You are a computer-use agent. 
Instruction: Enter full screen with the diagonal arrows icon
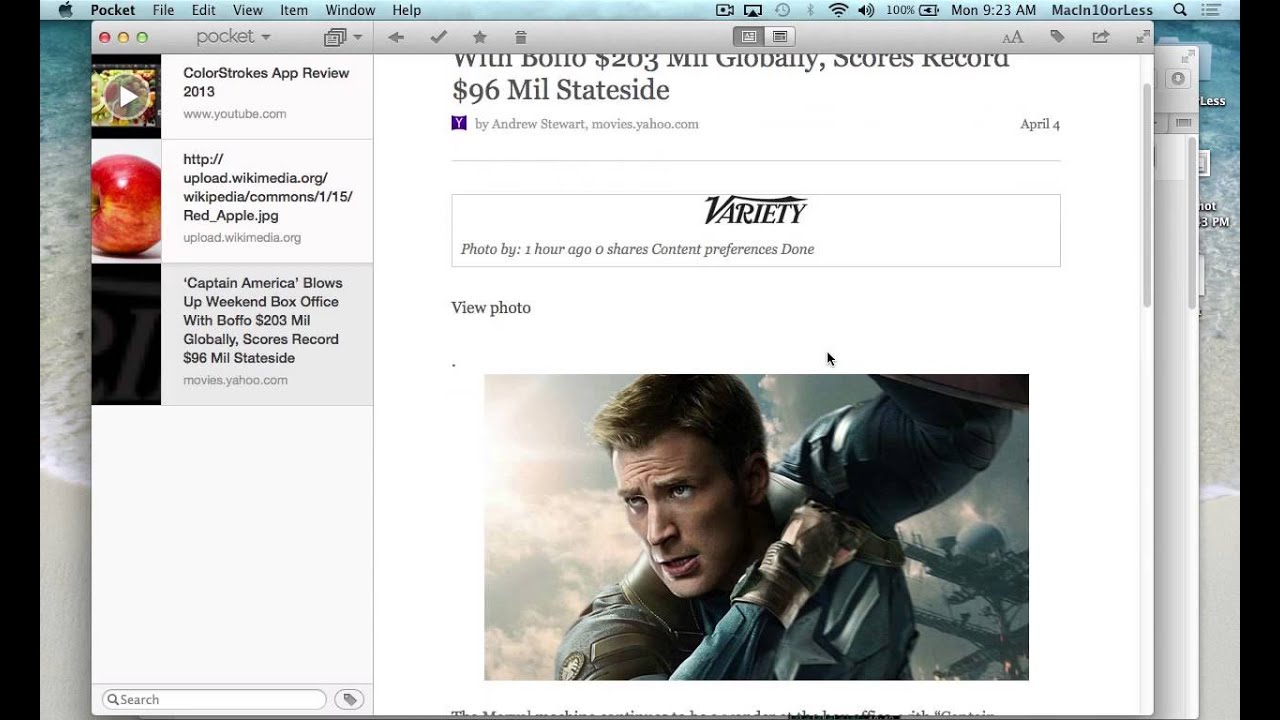click(1143, 37)
